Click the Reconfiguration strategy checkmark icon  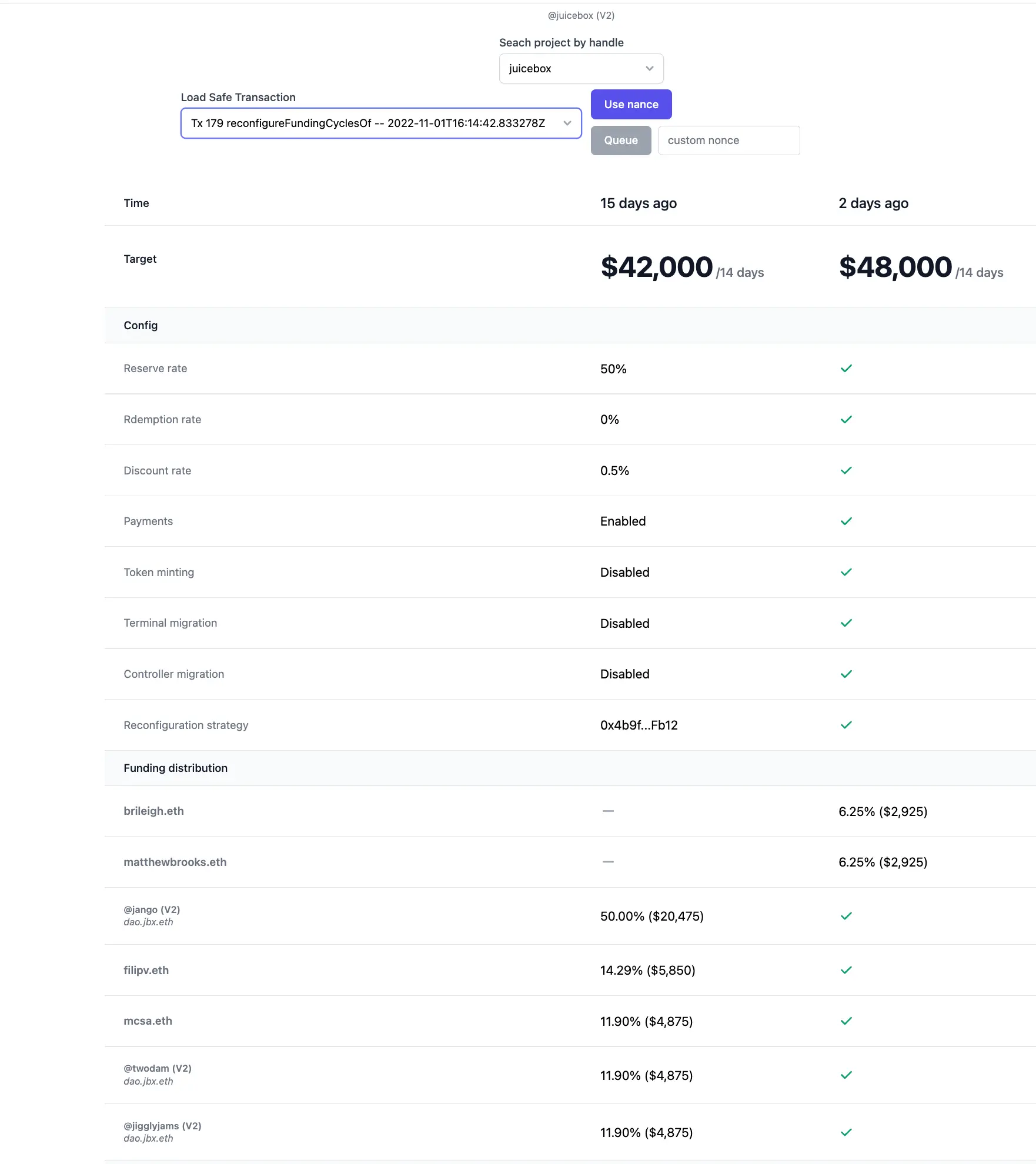point(845,725)
